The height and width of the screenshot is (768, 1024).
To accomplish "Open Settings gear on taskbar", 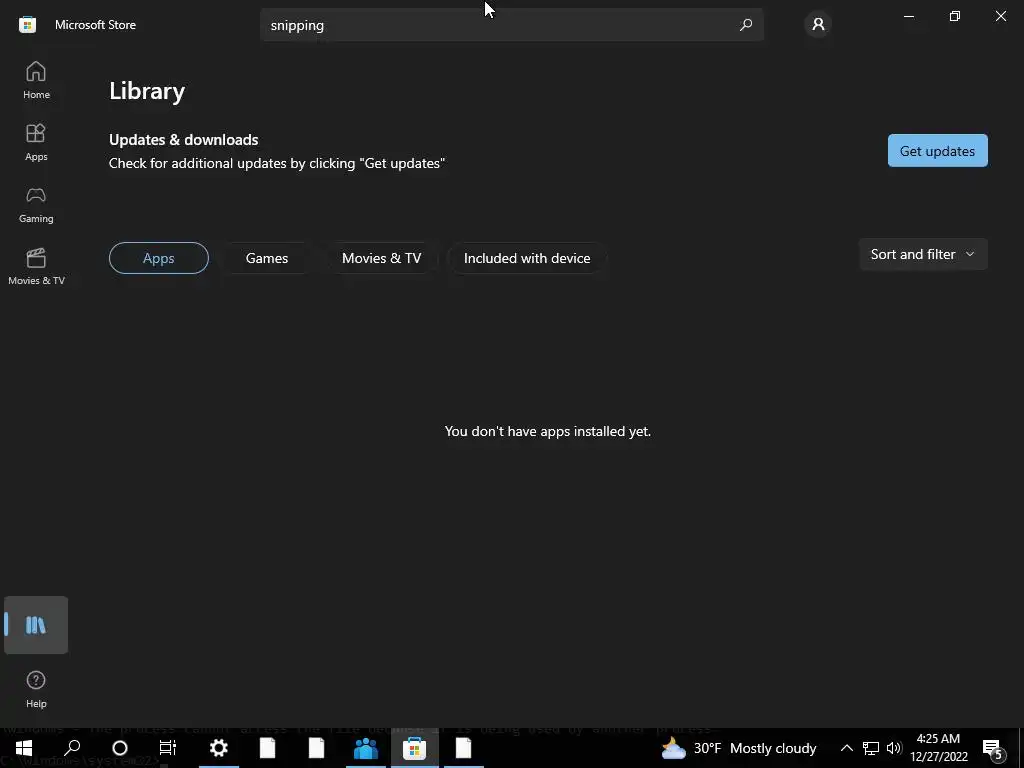I will [219, 748].
